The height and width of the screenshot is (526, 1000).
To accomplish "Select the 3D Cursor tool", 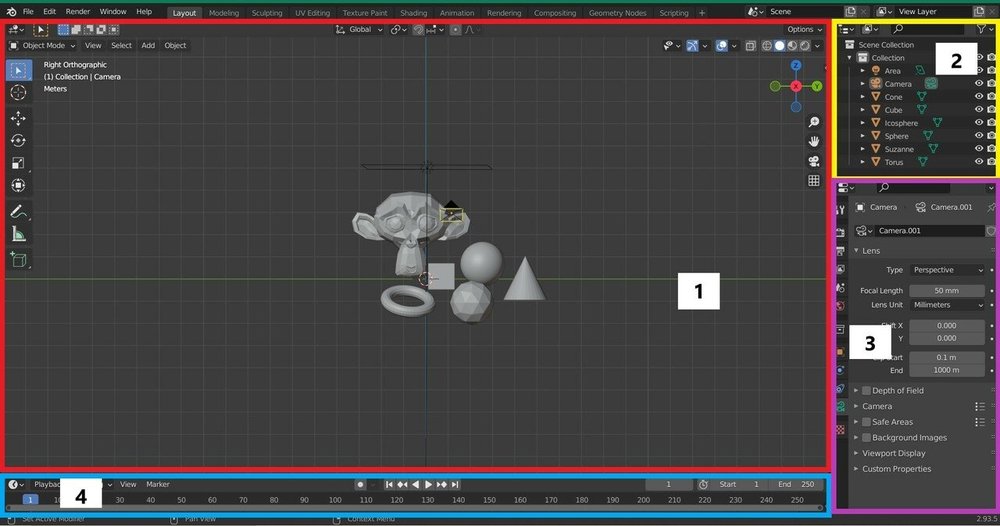I will pyautogui.click(x=18, y=93).
